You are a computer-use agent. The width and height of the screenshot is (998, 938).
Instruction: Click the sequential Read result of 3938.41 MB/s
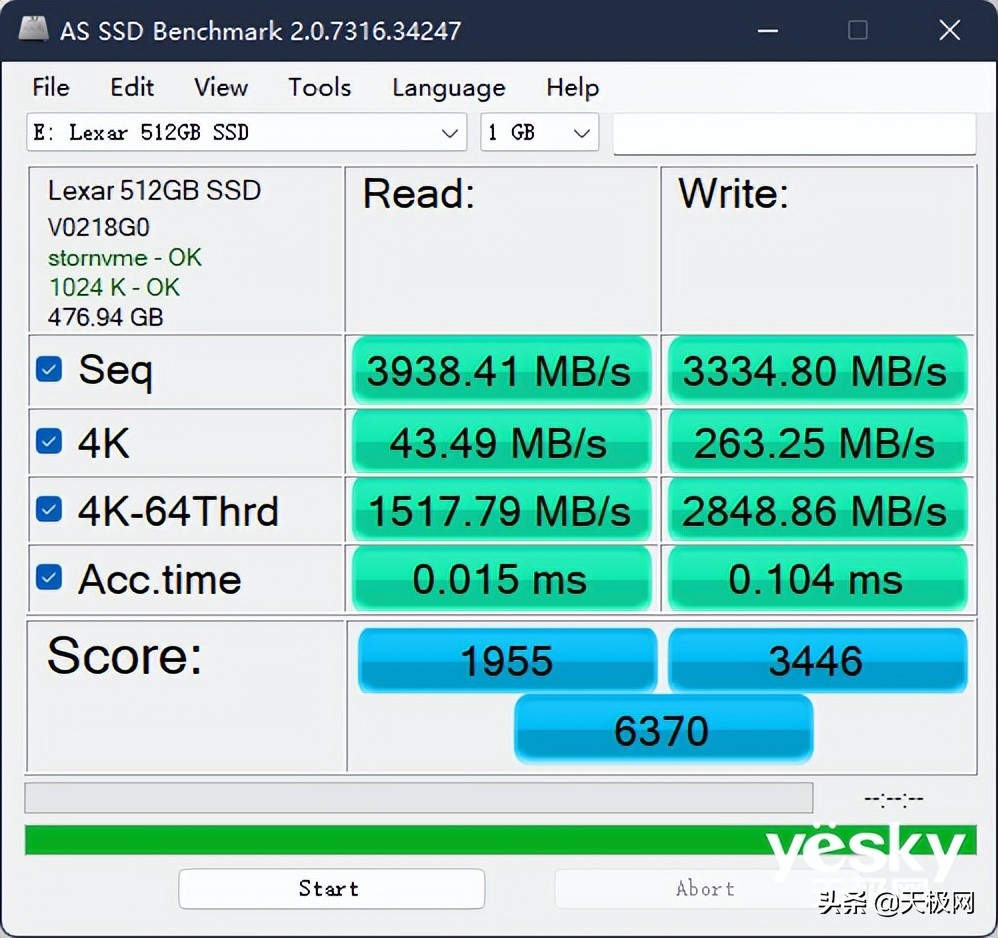pos(501,371)
